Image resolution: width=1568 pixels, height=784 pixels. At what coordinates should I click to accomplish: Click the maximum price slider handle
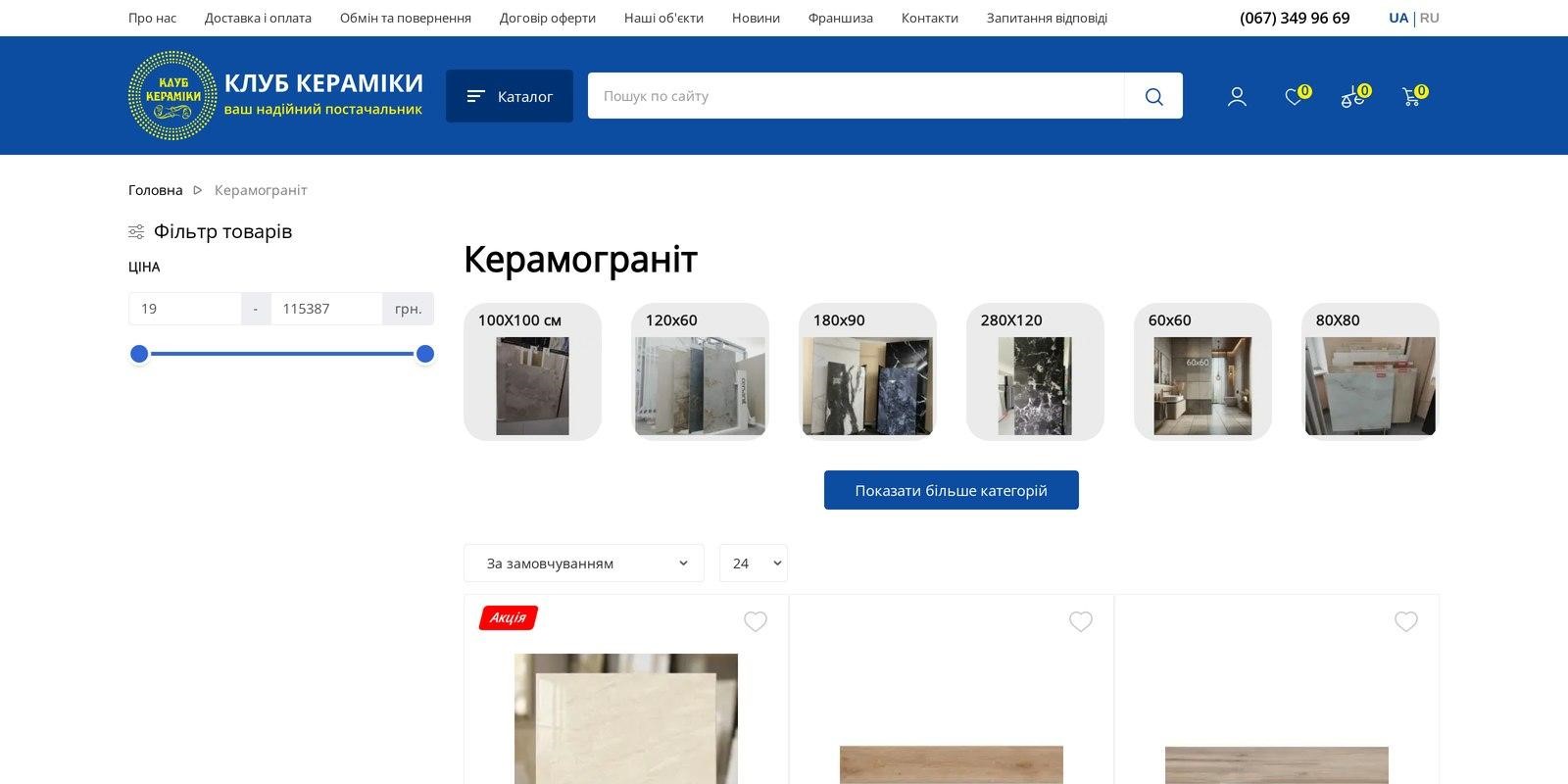coord(425,354)
